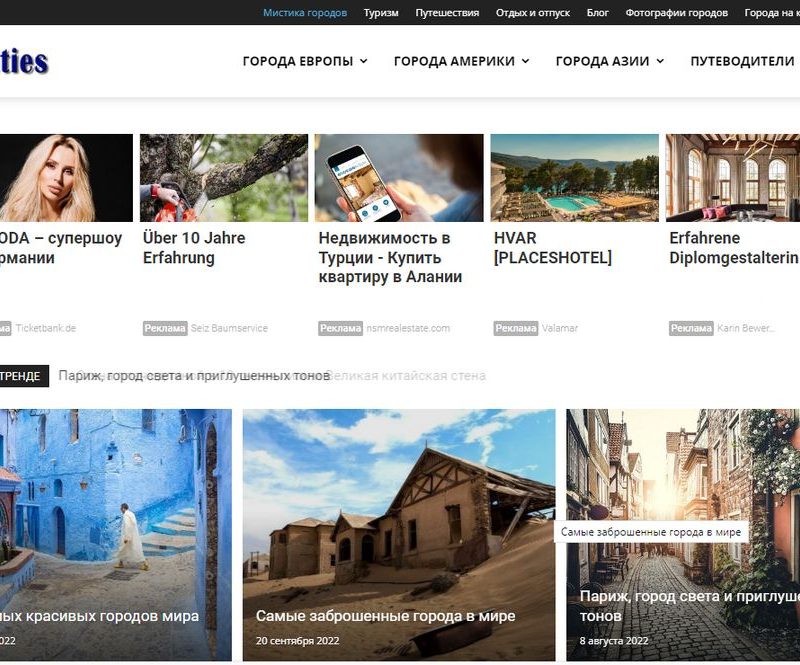This screenshot has width=800, height=665.
Task: Click the nsmrealestate.com advertiser name
Action: pos(408,328)
